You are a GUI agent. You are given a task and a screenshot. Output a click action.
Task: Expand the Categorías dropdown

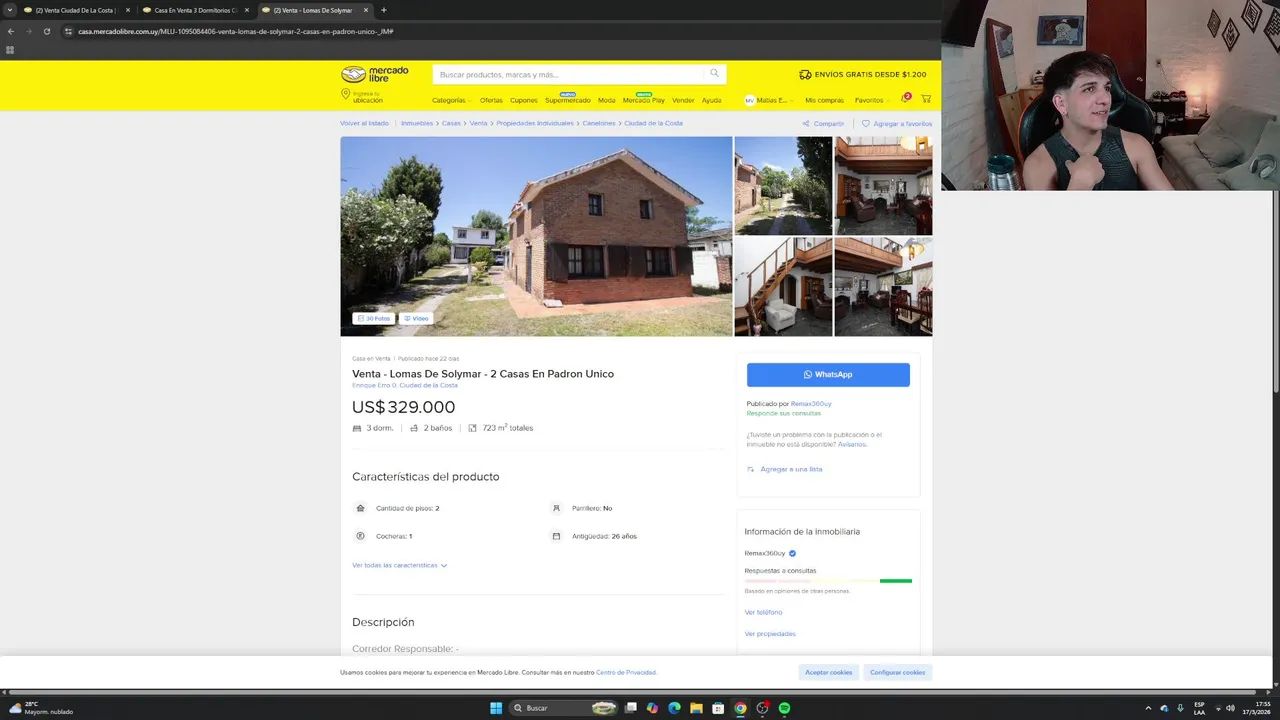point(451,100)
